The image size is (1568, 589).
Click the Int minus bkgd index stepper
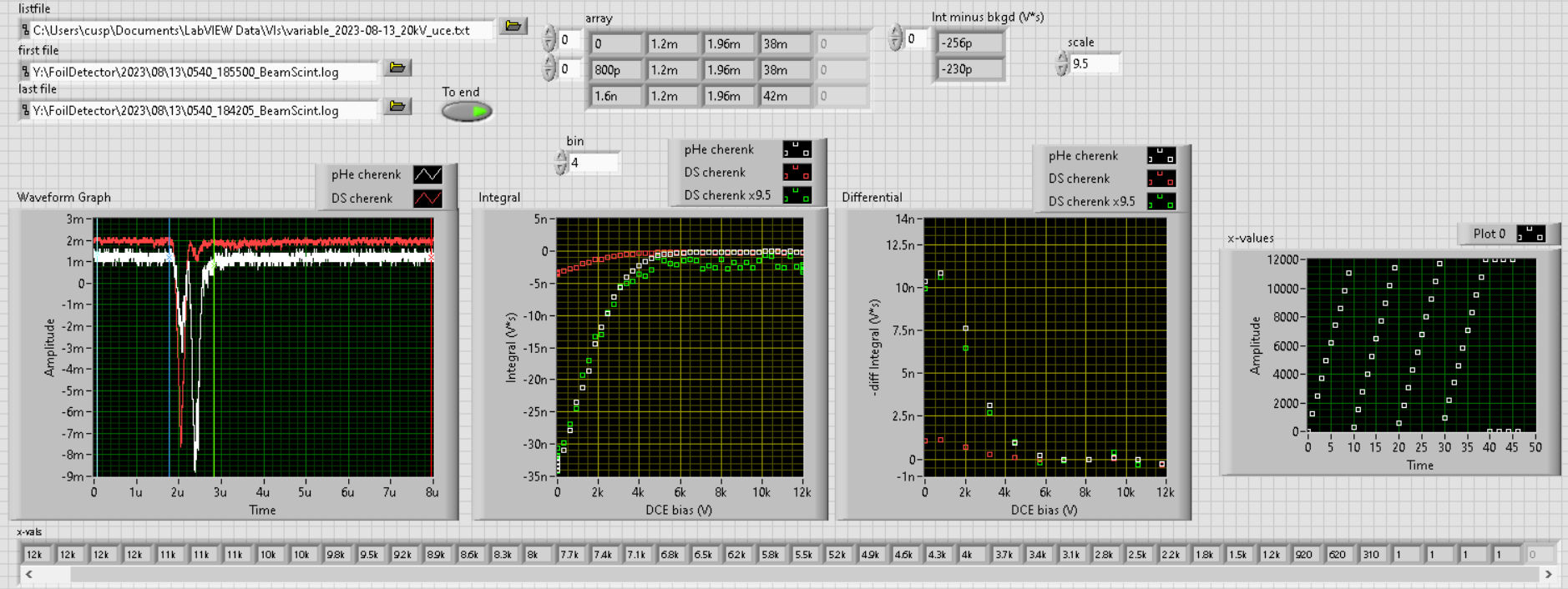896,38
